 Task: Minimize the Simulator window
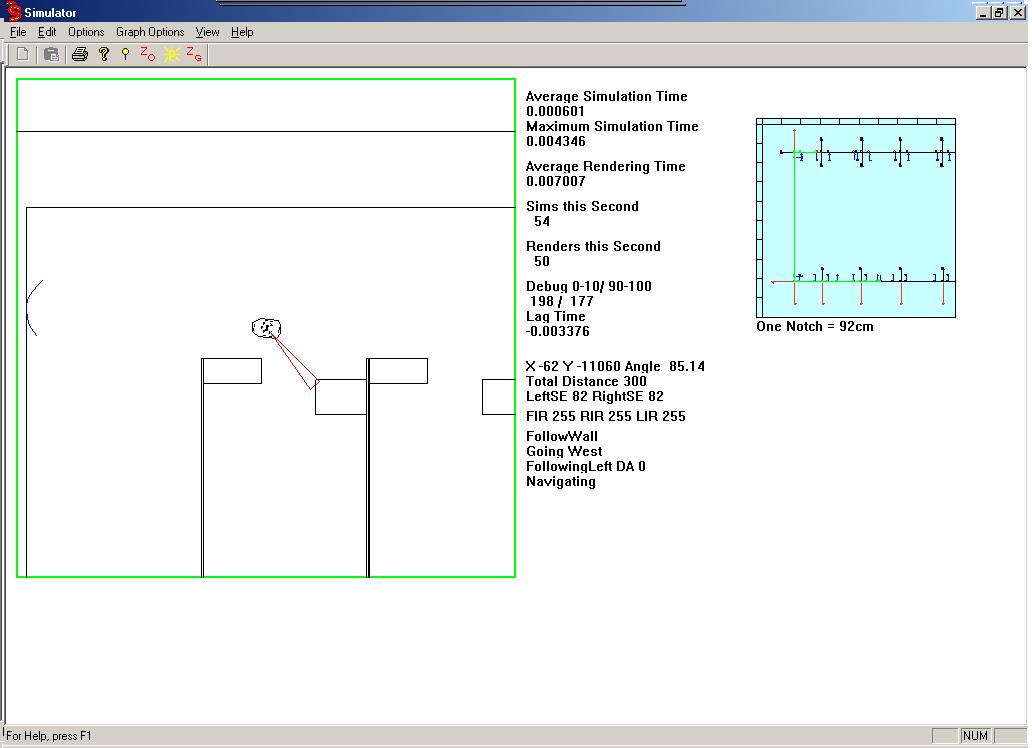pos(983,12)
